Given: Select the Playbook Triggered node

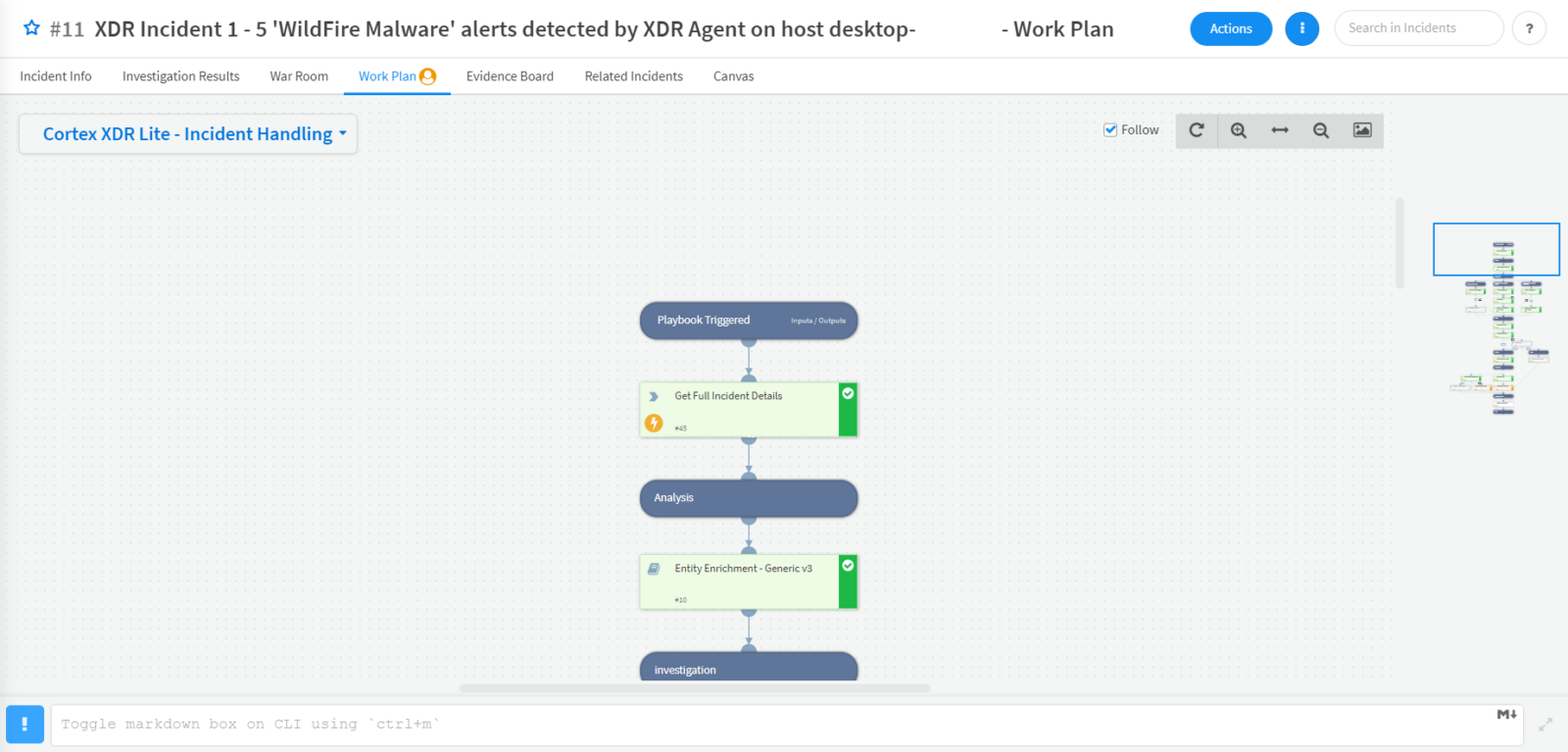Looking at the screenshot, I should (x=749, y=321).
